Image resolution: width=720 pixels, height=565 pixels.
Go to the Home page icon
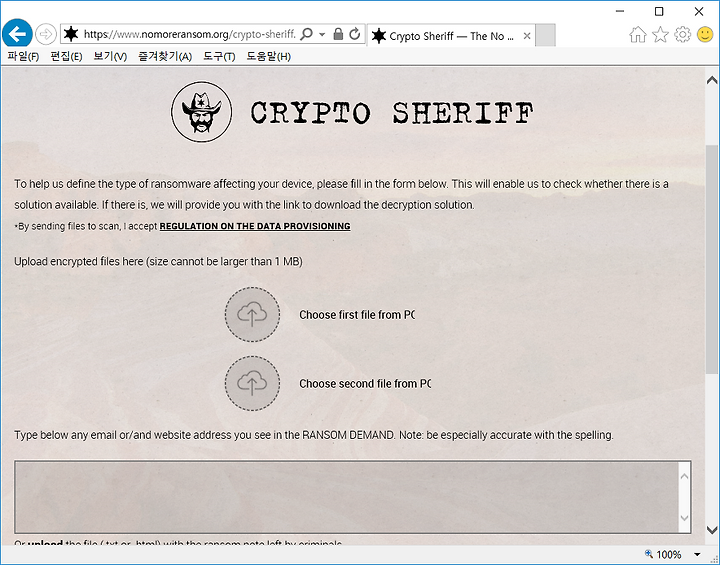[638, 34]
